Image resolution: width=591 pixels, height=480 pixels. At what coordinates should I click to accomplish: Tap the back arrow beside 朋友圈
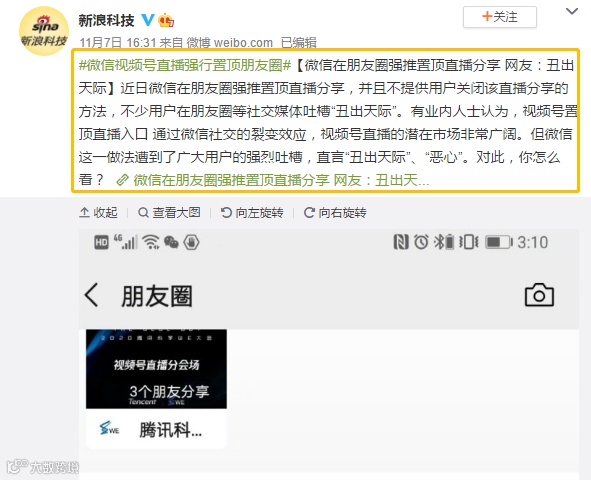(92, 295)
